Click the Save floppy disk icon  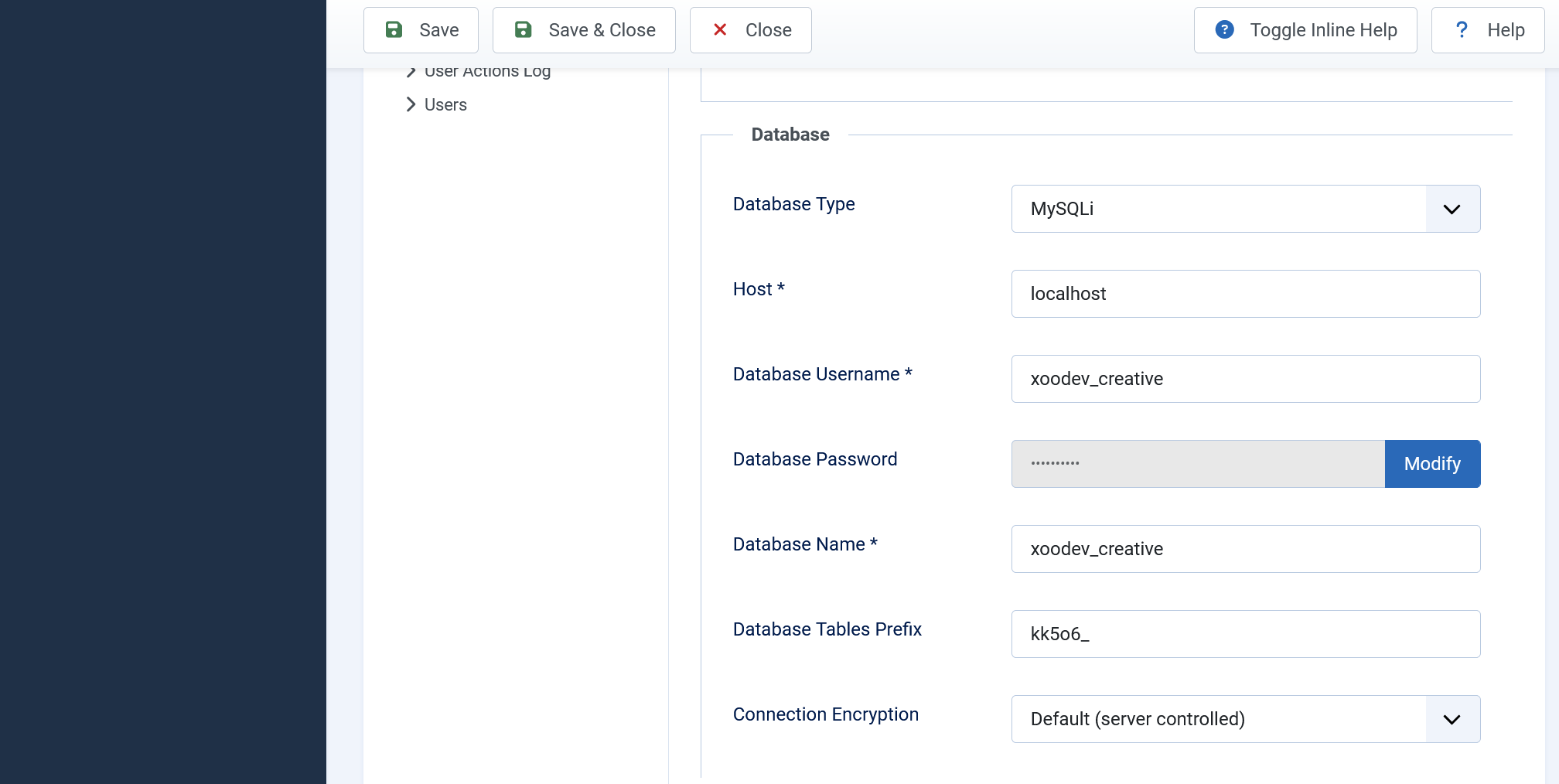click(394, 29)
